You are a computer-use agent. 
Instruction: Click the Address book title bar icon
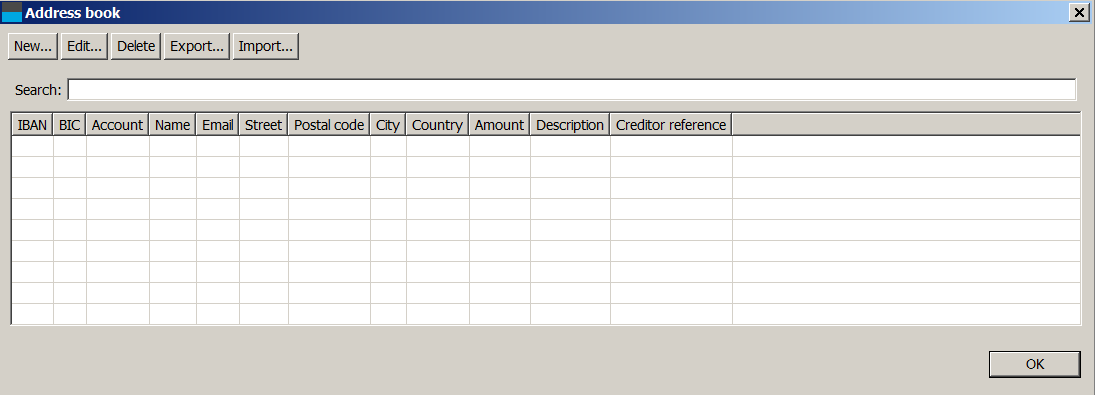[12, 12]
